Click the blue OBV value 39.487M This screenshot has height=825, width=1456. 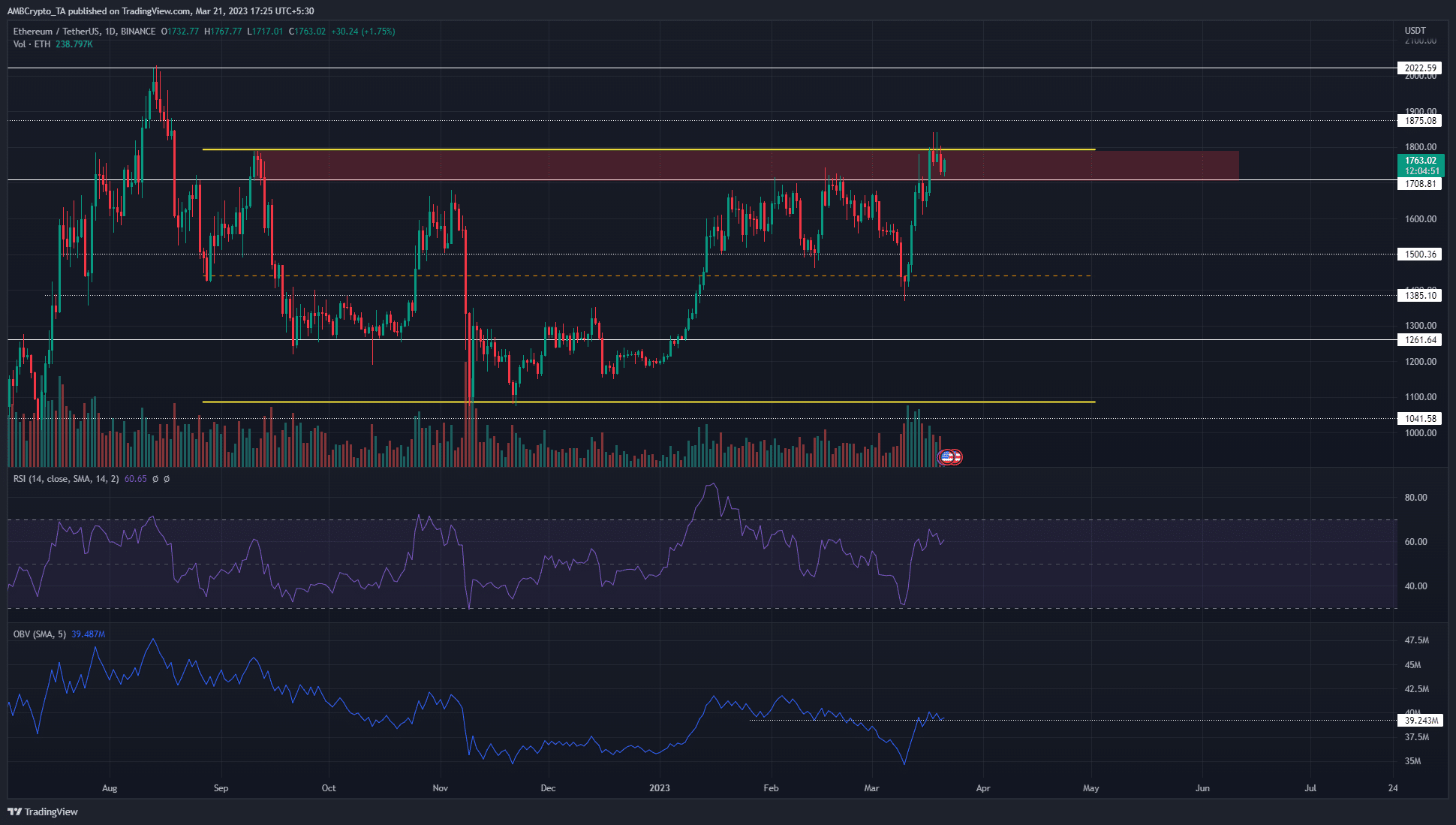(88, 633)
